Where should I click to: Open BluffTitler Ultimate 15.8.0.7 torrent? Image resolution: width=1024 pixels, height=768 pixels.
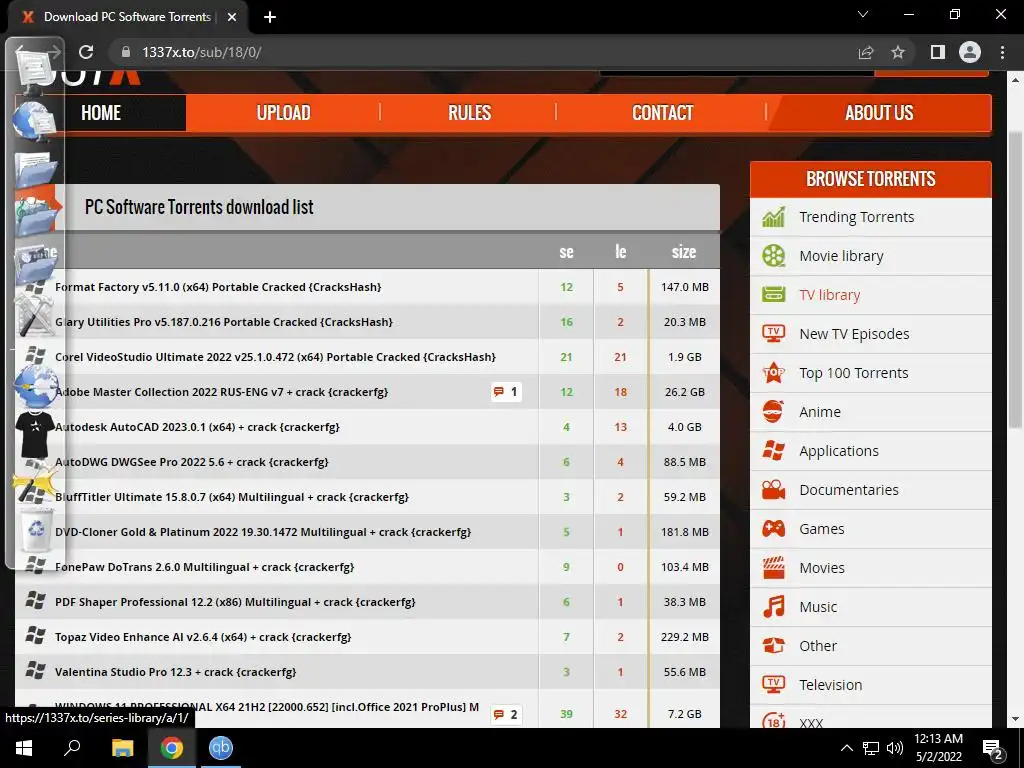[232, 497]
